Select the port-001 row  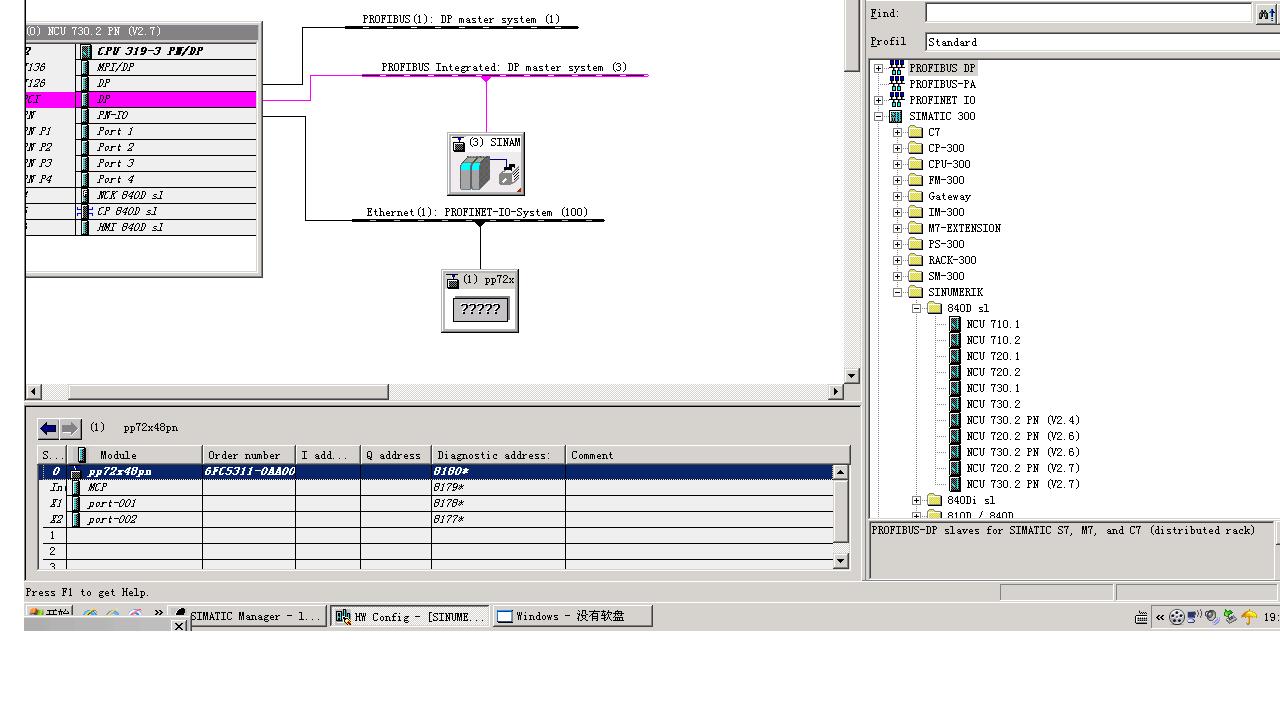436,503
